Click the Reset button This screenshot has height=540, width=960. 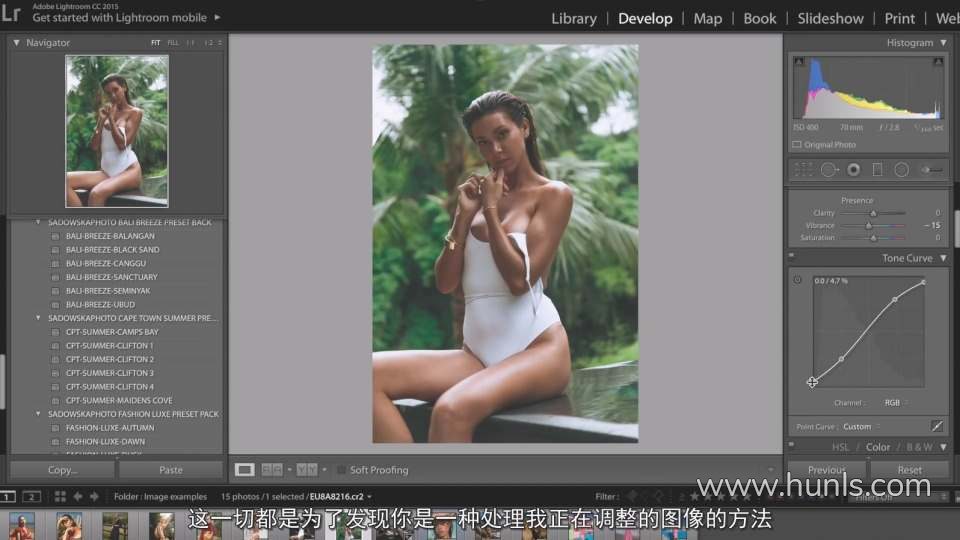point(910,470)
